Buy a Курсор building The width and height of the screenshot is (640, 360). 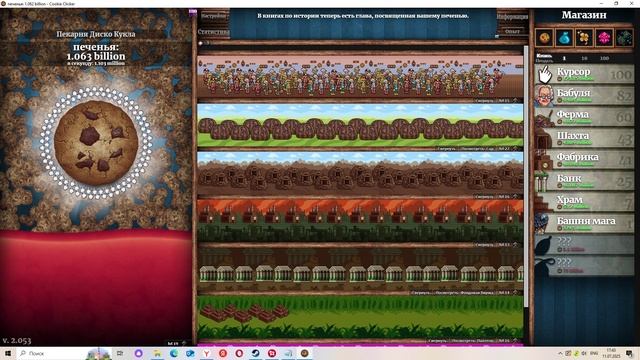point(584,74)
